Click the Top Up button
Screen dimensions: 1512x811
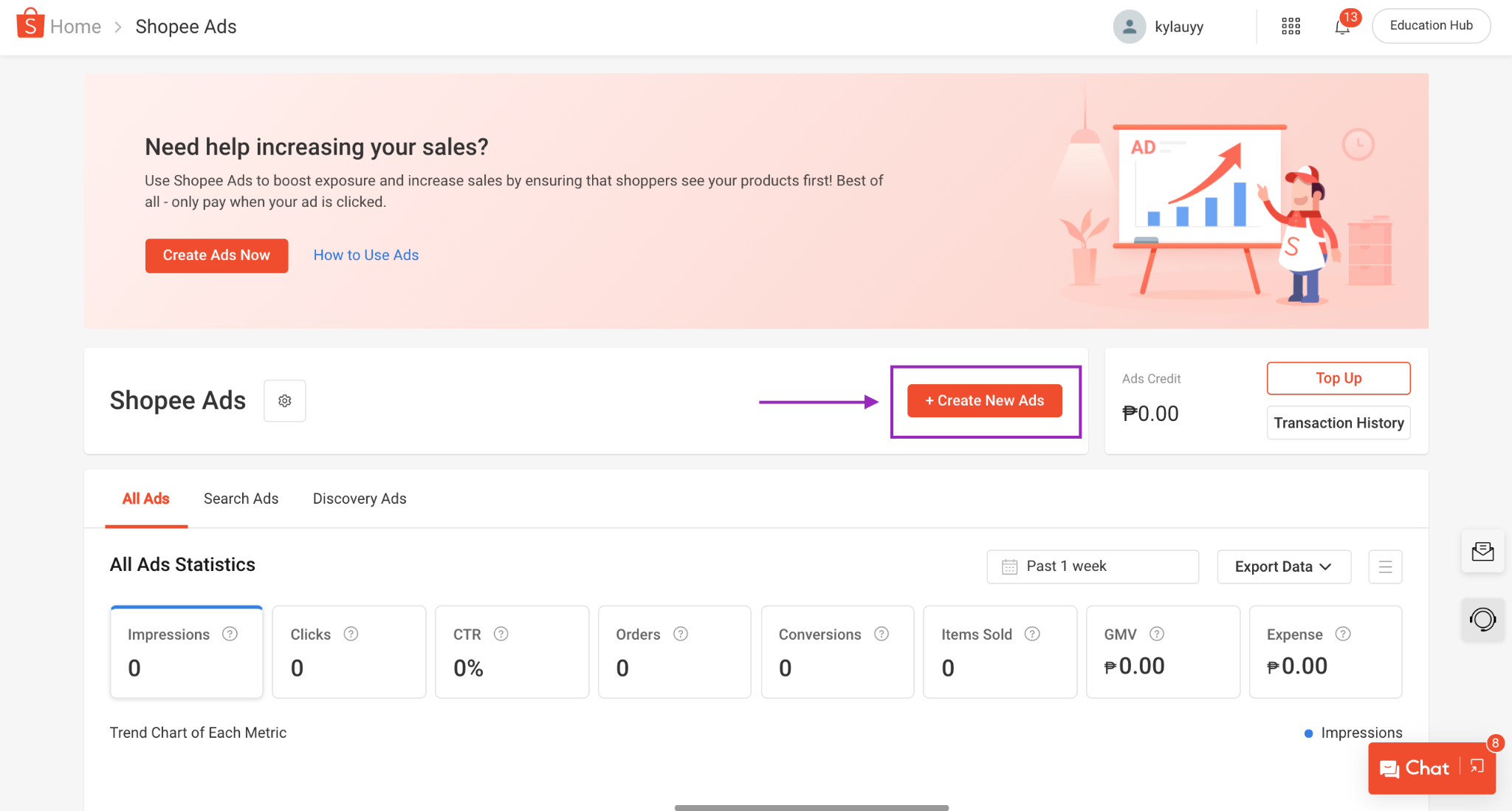pos(1339,378)
